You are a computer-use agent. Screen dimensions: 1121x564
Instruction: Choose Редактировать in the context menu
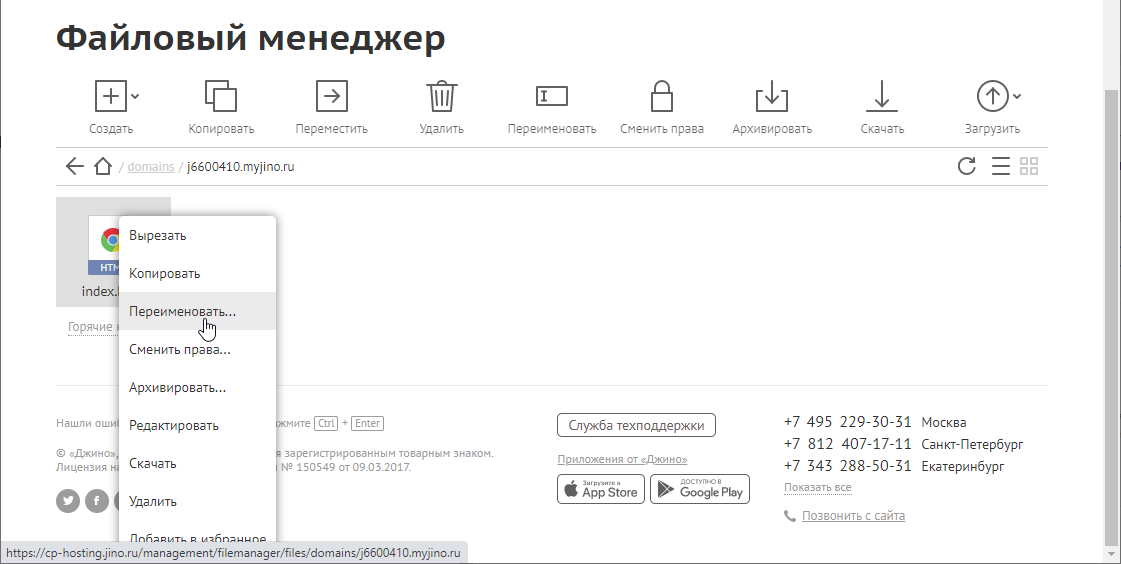point(173,425)
